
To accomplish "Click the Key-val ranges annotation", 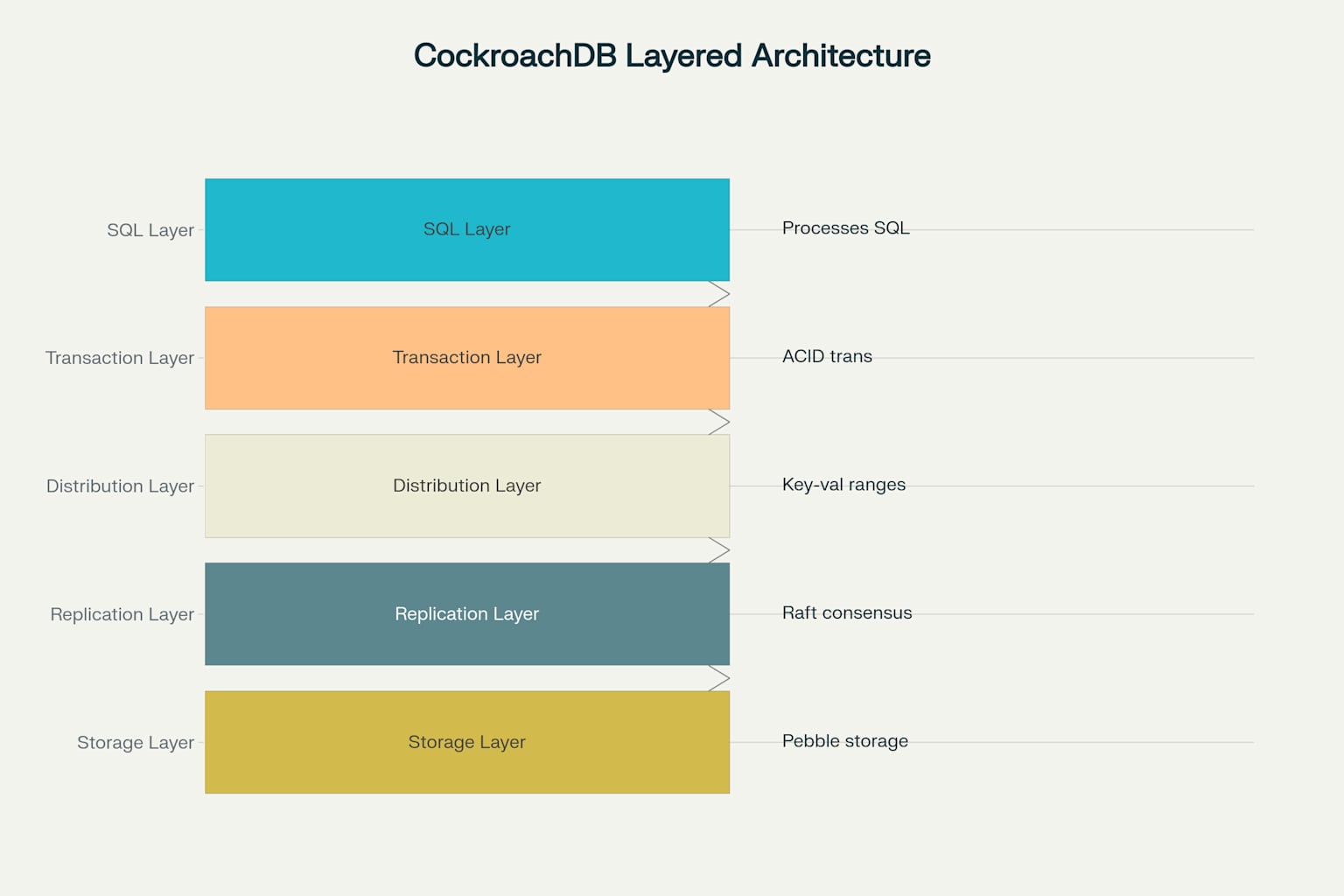I will (843, 485).
